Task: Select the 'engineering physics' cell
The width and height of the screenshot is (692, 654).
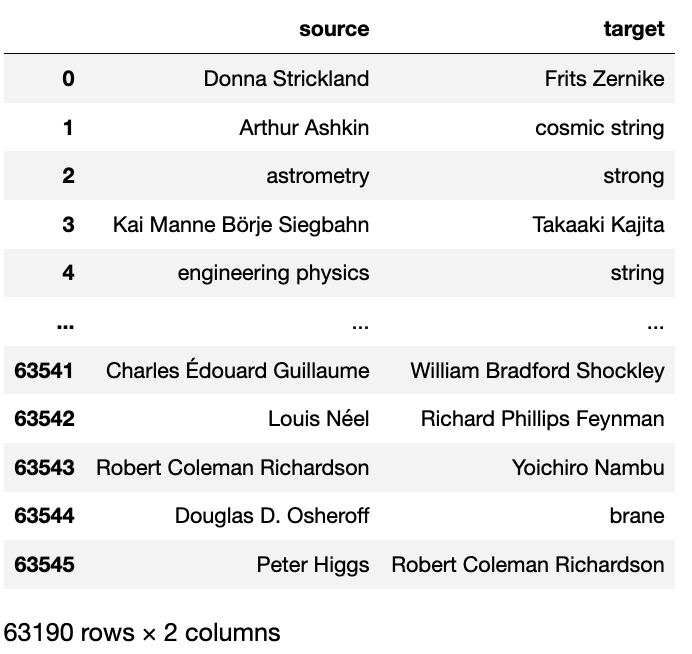Action: pos(273,273)
